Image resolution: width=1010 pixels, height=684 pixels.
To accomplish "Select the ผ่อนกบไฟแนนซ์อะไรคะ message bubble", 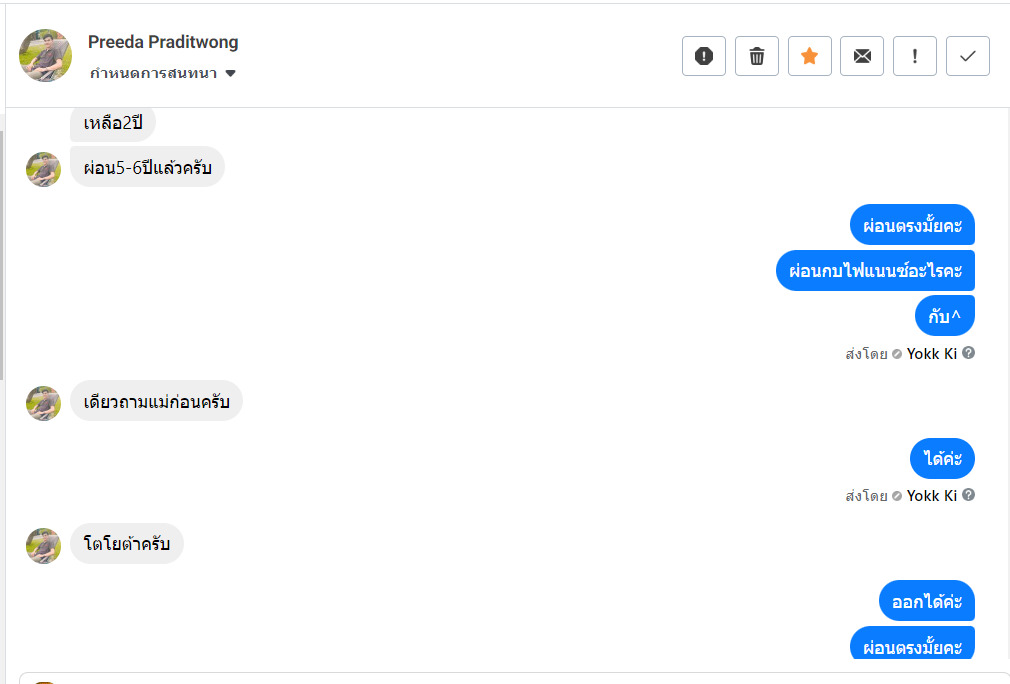I will tap(875, 271).
